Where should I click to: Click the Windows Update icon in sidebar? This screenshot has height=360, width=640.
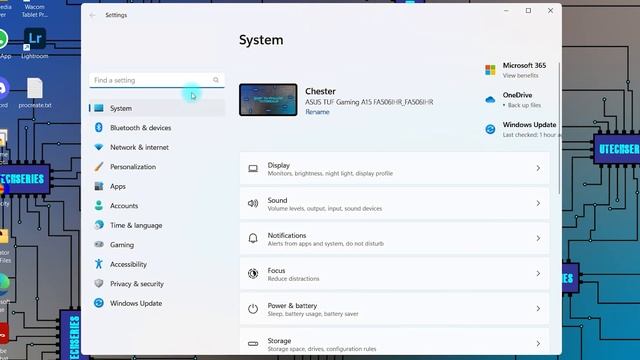(99, 303)
